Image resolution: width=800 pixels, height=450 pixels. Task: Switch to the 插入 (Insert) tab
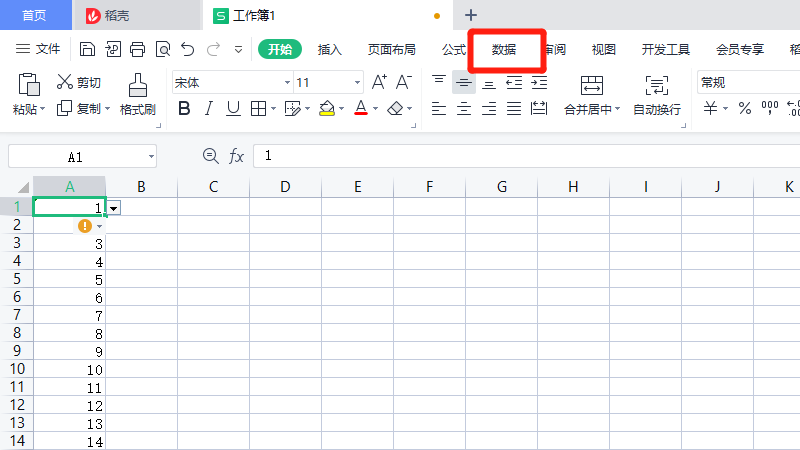point(329,49)
